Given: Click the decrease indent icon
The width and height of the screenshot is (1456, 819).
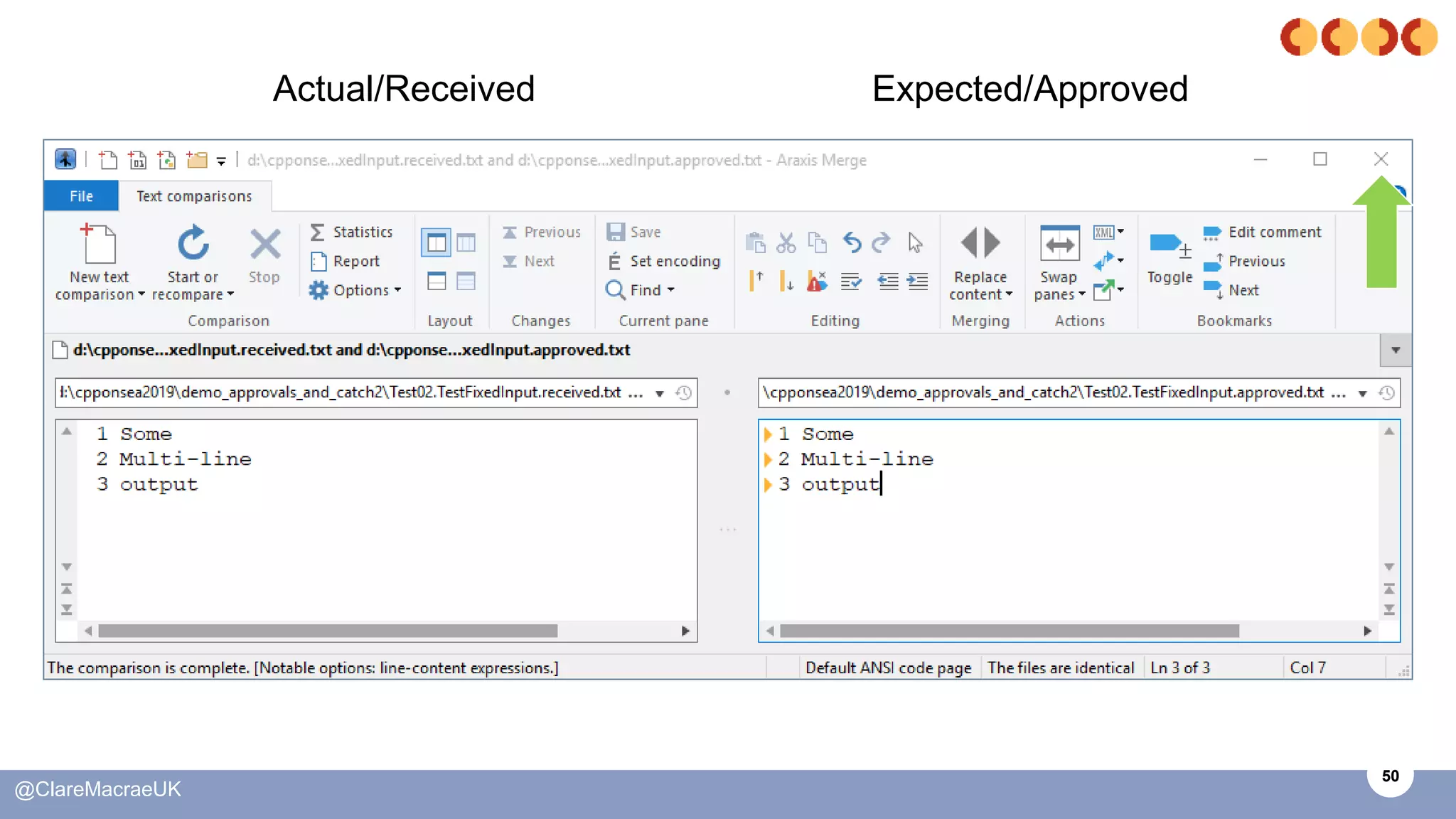Looking at the screenshot, I should [887, 282].
